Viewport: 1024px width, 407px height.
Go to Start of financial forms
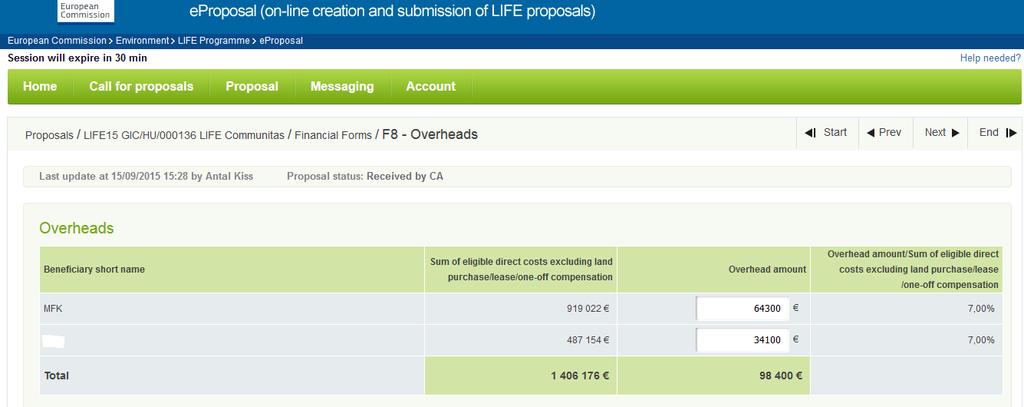826,133
